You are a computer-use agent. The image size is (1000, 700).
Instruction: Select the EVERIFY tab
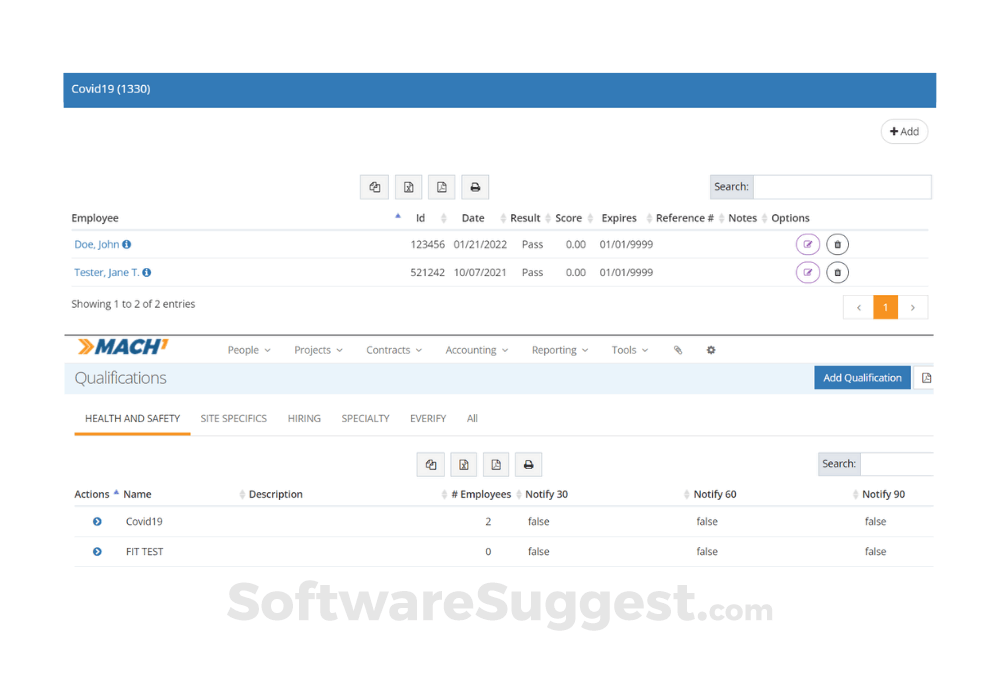coord(428,418)
